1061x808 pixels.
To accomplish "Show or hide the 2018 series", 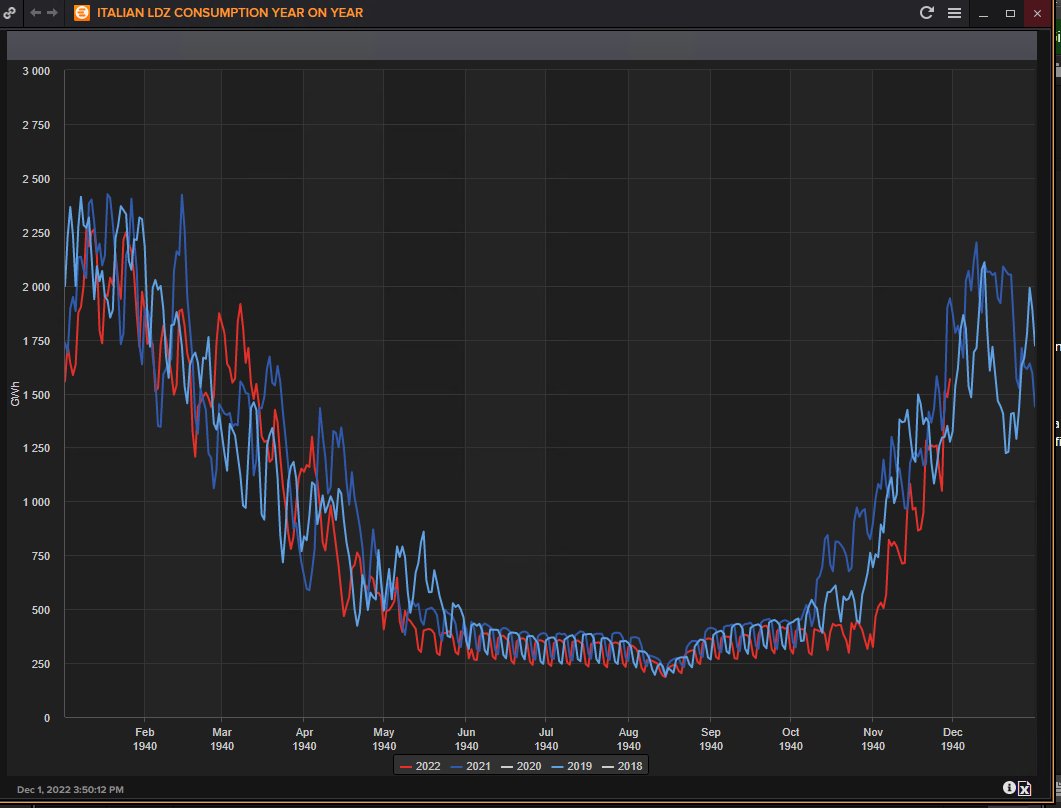I will click(x=623, y=766).
